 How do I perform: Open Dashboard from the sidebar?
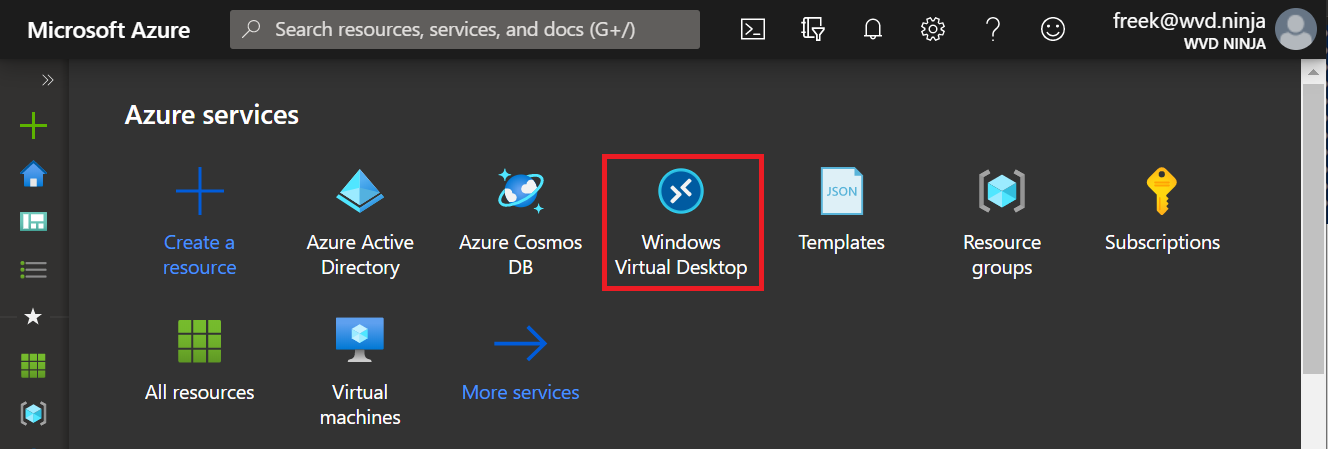(x=34, y=221)
